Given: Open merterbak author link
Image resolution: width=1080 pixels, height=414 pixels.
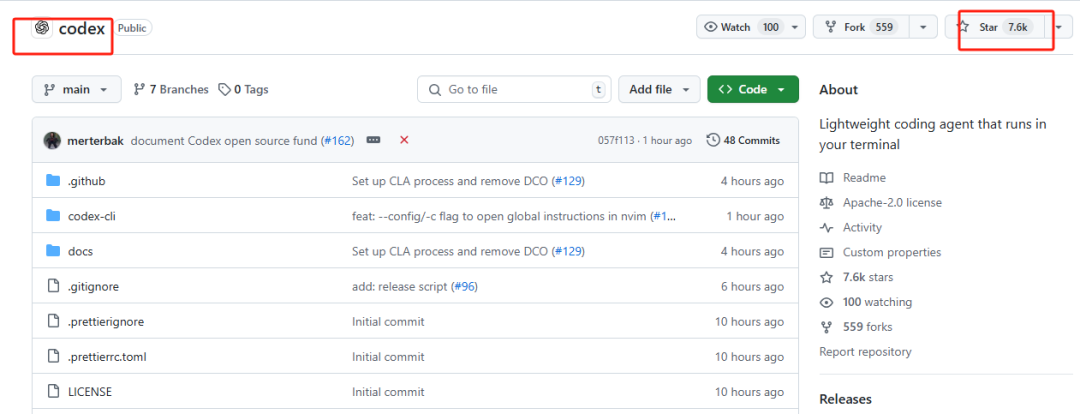Looking at the screenshot, I should click(x=96, y=141).
